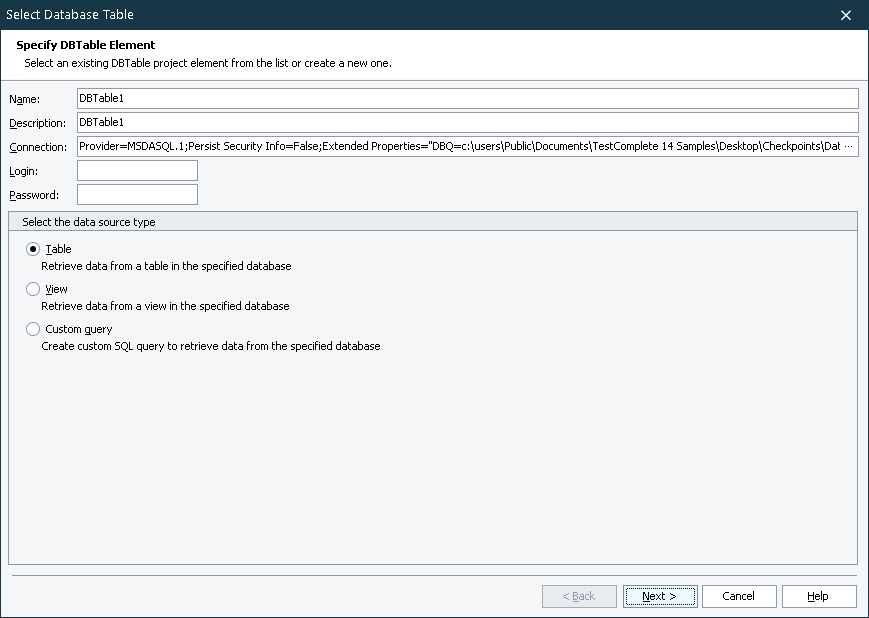
Task: Click the "Connection:" label
Action: click(x=37, y=147)
